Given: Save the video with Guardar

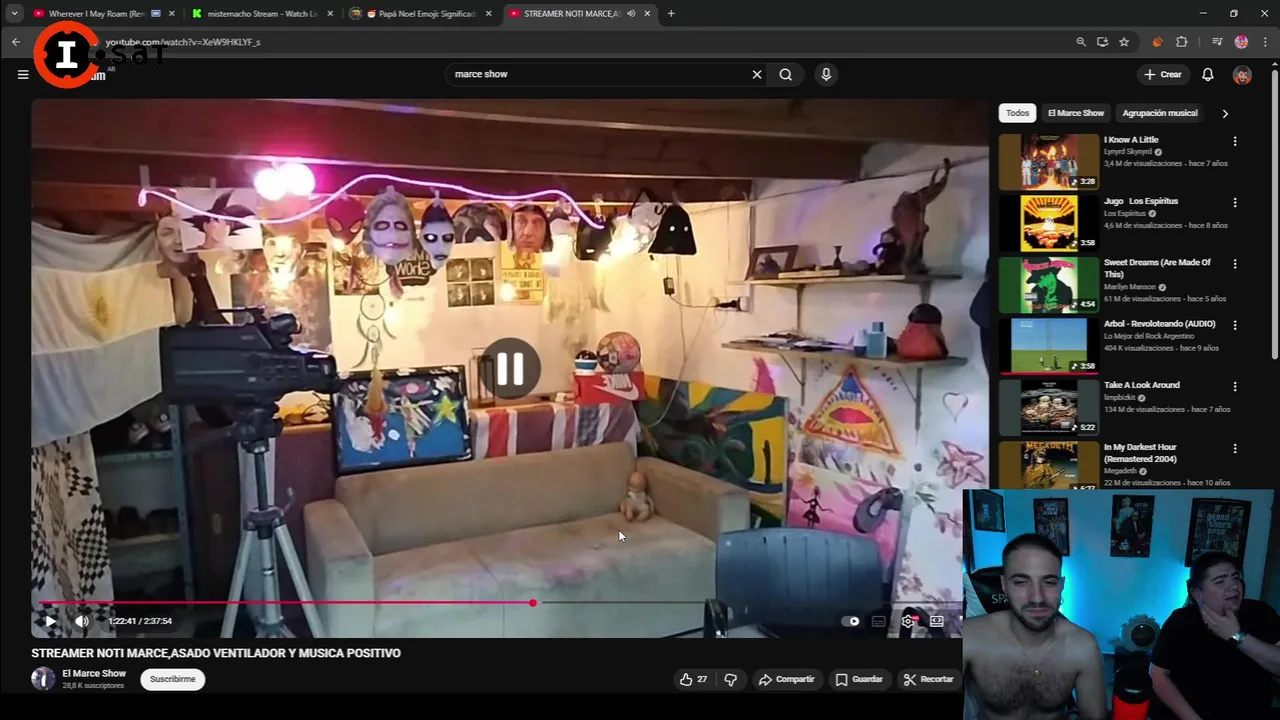Looking at the screenshot, I should click(860, 679).
